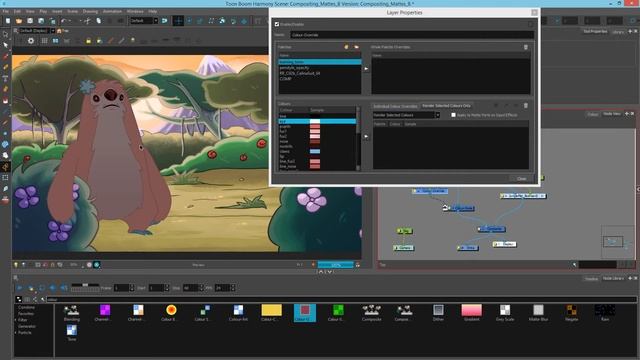Image resolution: width=640 pixels, height=360 pixels.
Task: Open the Windows menu
Action: pos(135,11)
